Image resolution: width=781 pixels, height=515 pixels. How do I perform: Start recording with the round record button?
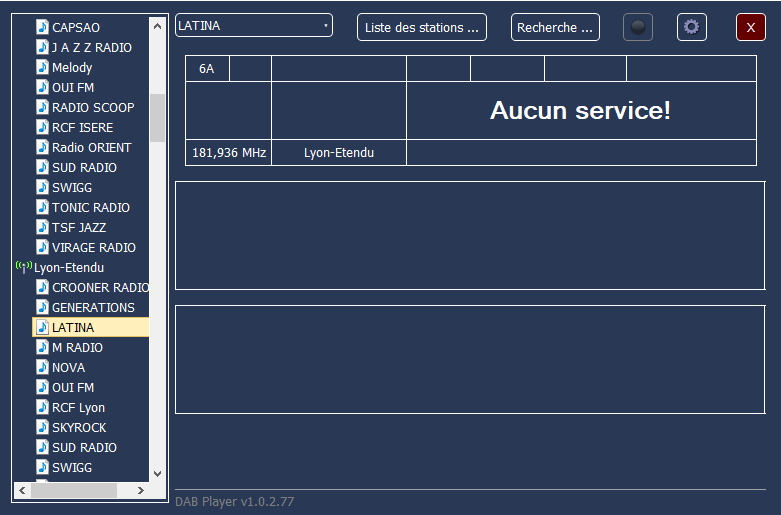(x=638, y=27)
